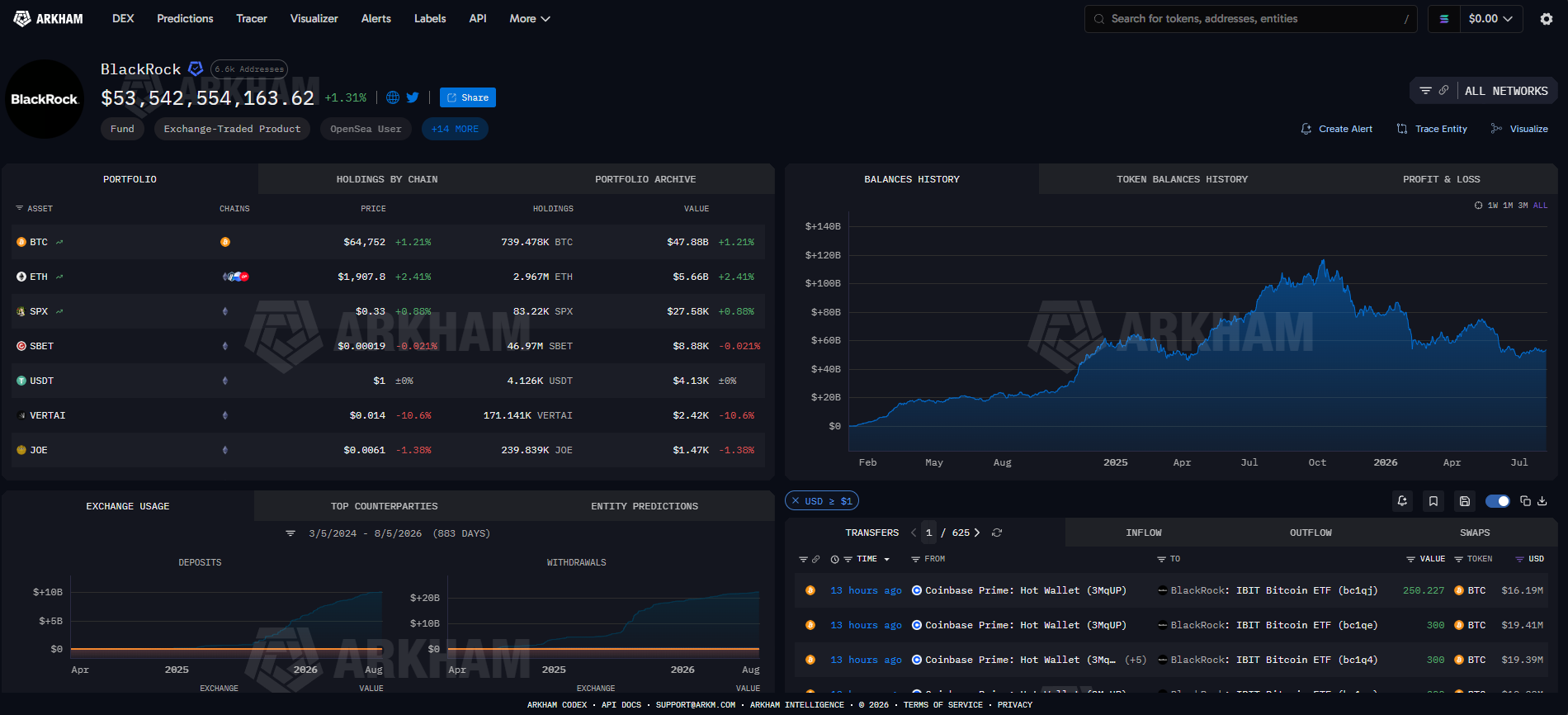
Task: Open the Arkham Codex footer link
Action: [557, 705]
